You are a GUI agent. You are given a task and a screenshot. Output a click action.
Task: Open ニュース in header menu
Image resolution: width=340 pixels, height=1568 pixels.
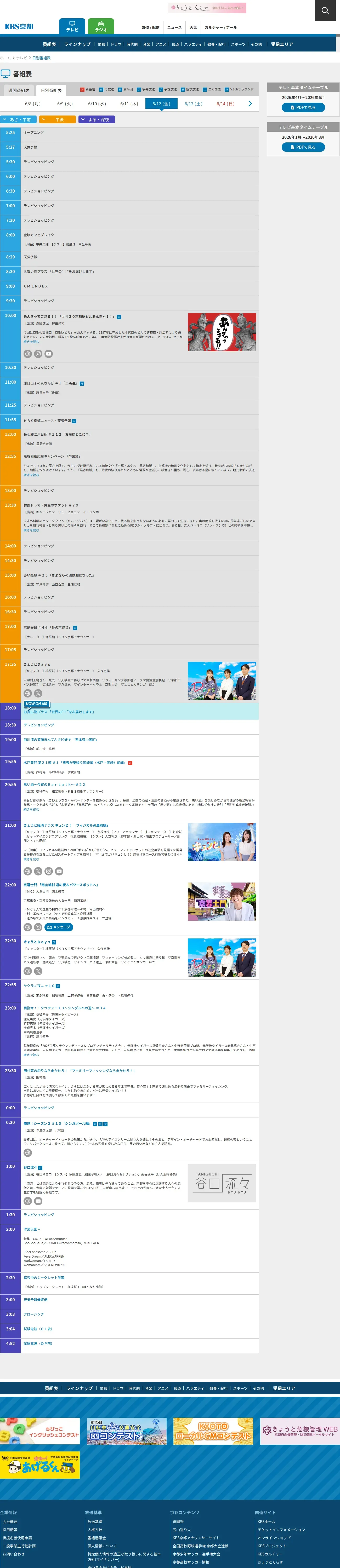tap(174, 27)
